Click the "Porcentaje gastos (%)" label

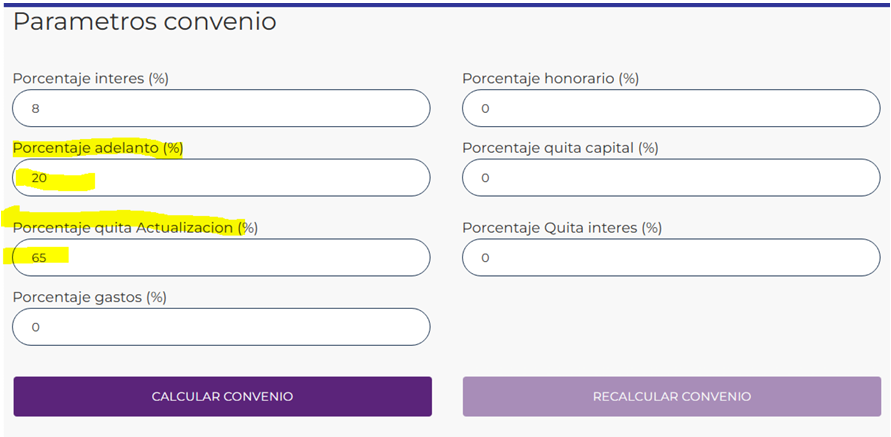pos(89,297)
